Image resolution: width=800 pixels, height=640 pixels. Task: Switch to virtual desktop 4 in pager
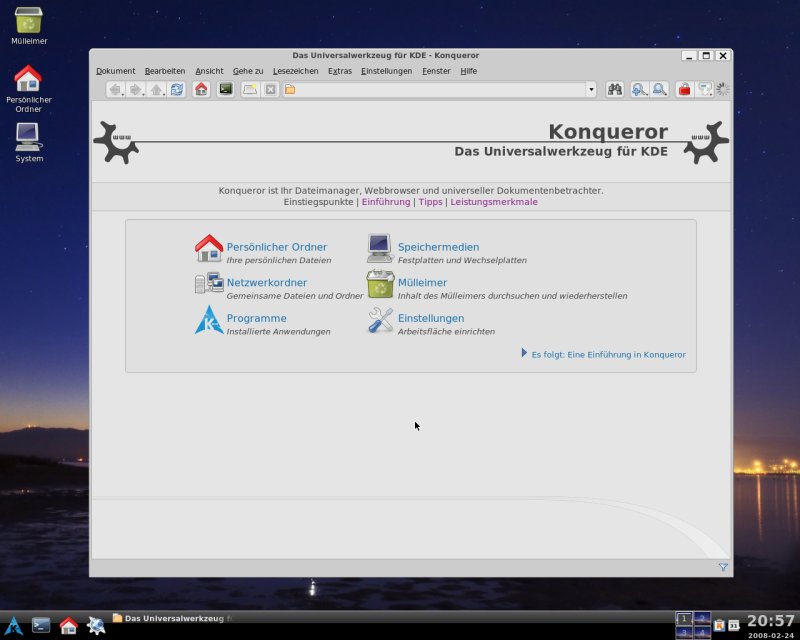coord(702,633)
